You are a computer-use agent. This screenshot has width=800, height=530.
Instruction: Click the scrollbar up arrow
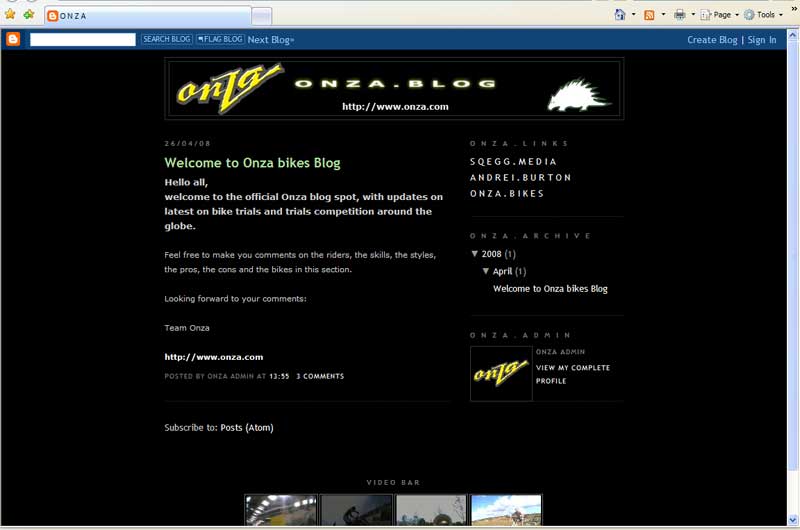click(793, 35)
